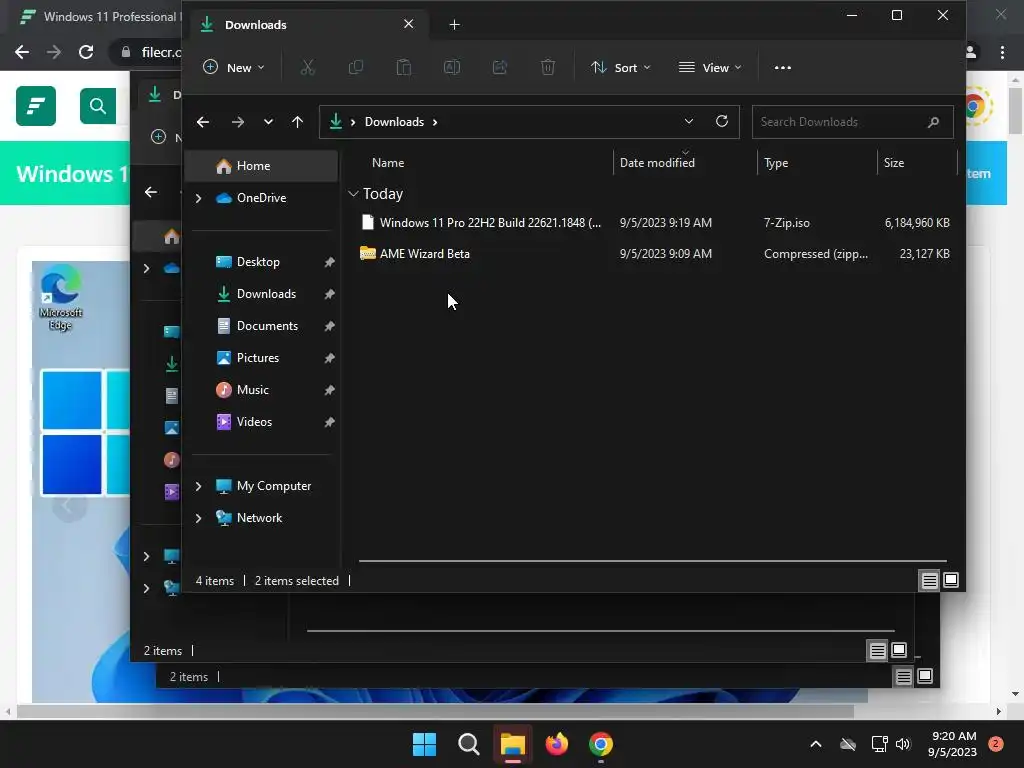Open taskbar Search icon
The width and height of the screenshot is (1024, 768).
pyautogui.click(x=468, y=744)
